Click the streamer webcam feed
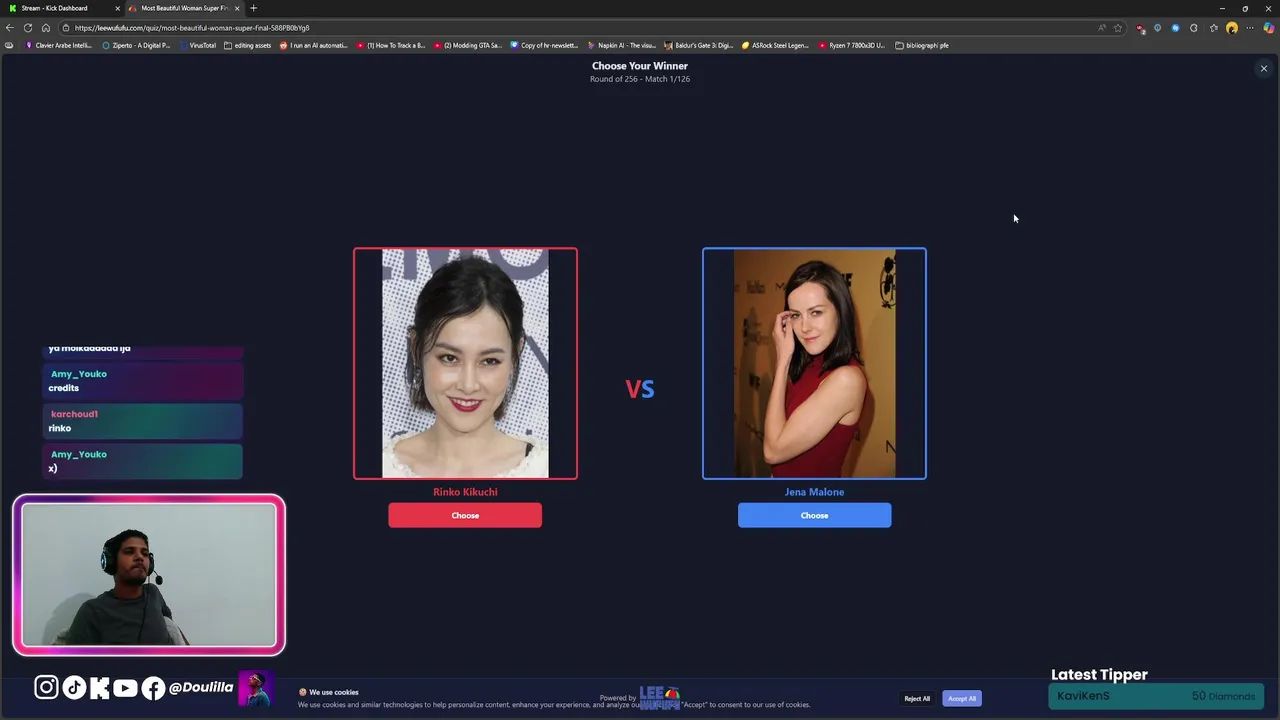Viewport: 1280px width, 720px height. (x=149, y=575)
